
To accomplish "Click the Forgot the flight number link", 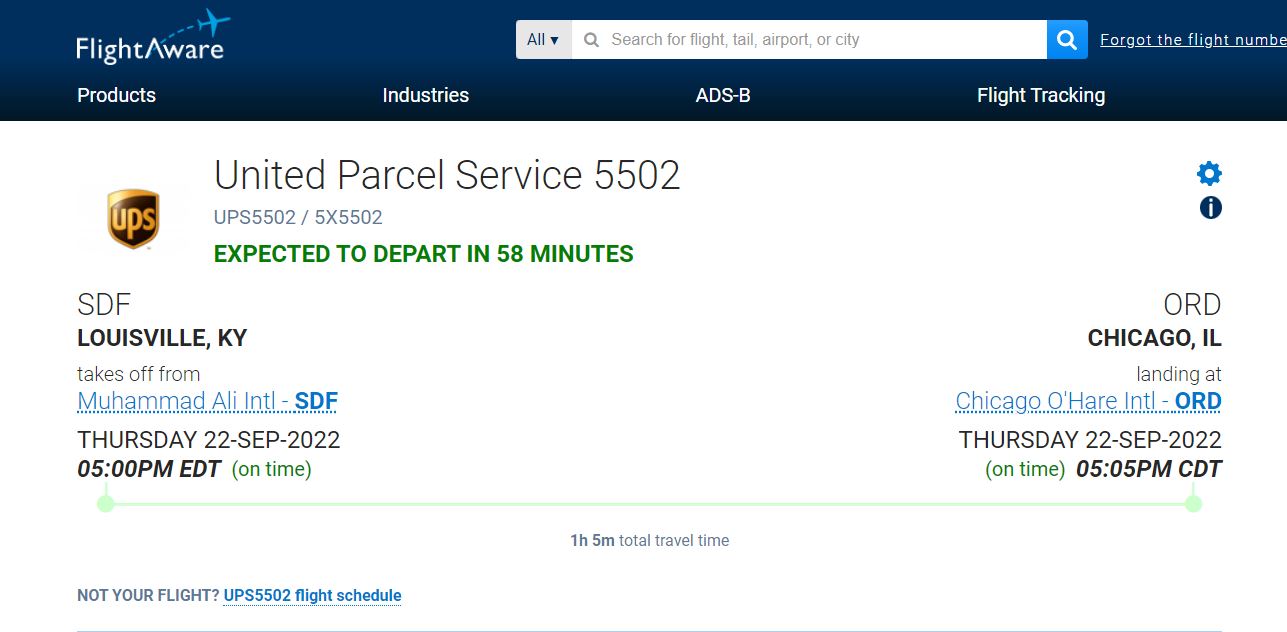I will point(1192,40).
